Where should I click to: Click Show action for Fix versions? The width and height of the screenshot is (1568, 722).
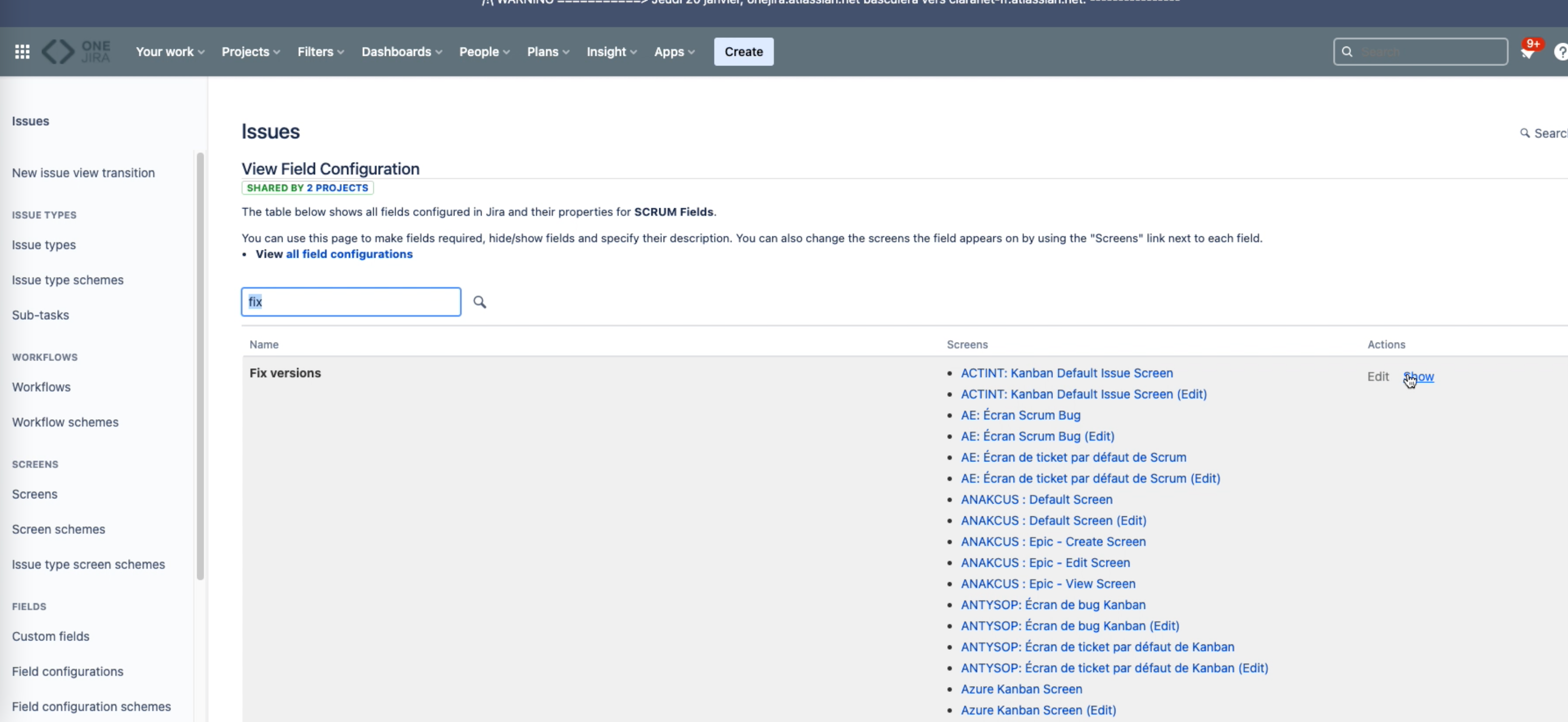[1419, 377]
